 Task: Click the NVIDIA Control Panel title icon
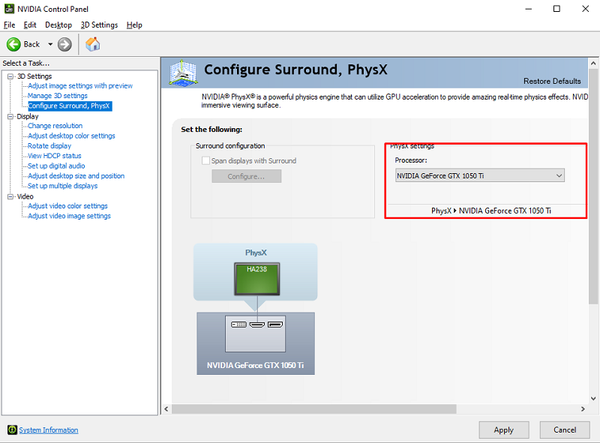click(9, 8)
